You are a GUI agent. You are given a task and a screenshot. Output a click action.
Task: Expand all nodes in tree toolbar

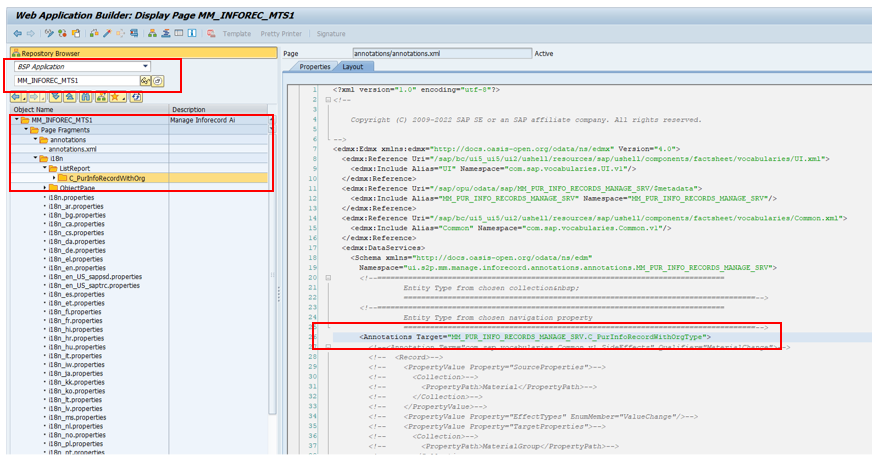coord(55,97)
